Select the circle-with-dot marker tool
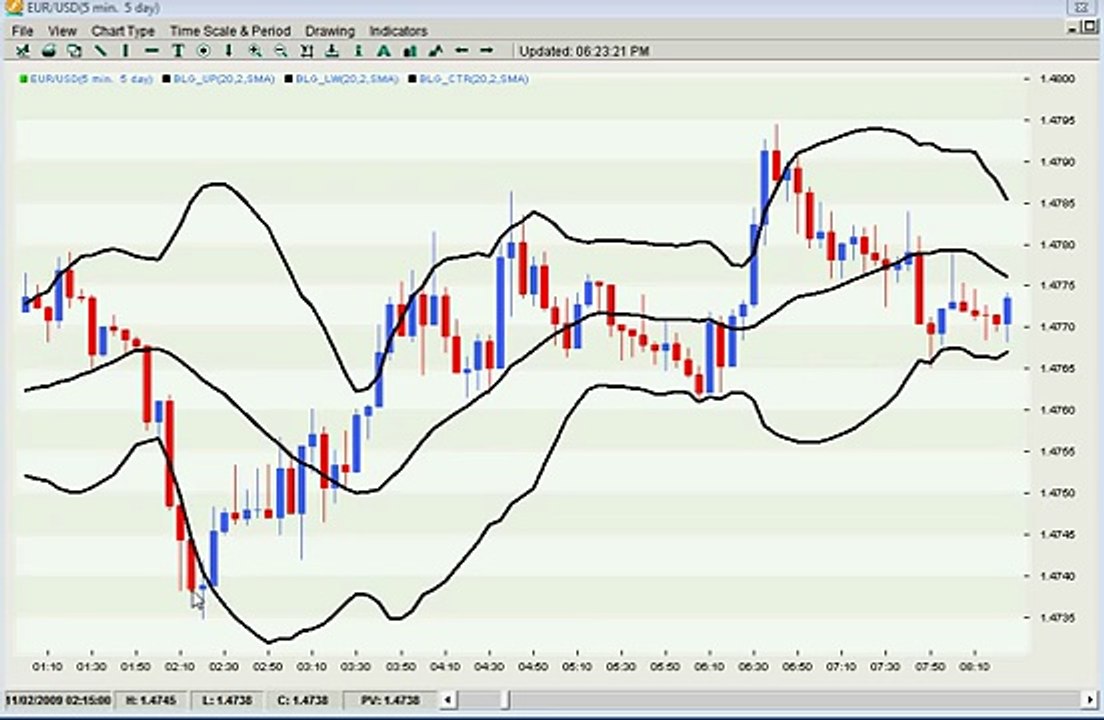The width and height of the screenshot is (1104, 720). click(x=203, y=51)
